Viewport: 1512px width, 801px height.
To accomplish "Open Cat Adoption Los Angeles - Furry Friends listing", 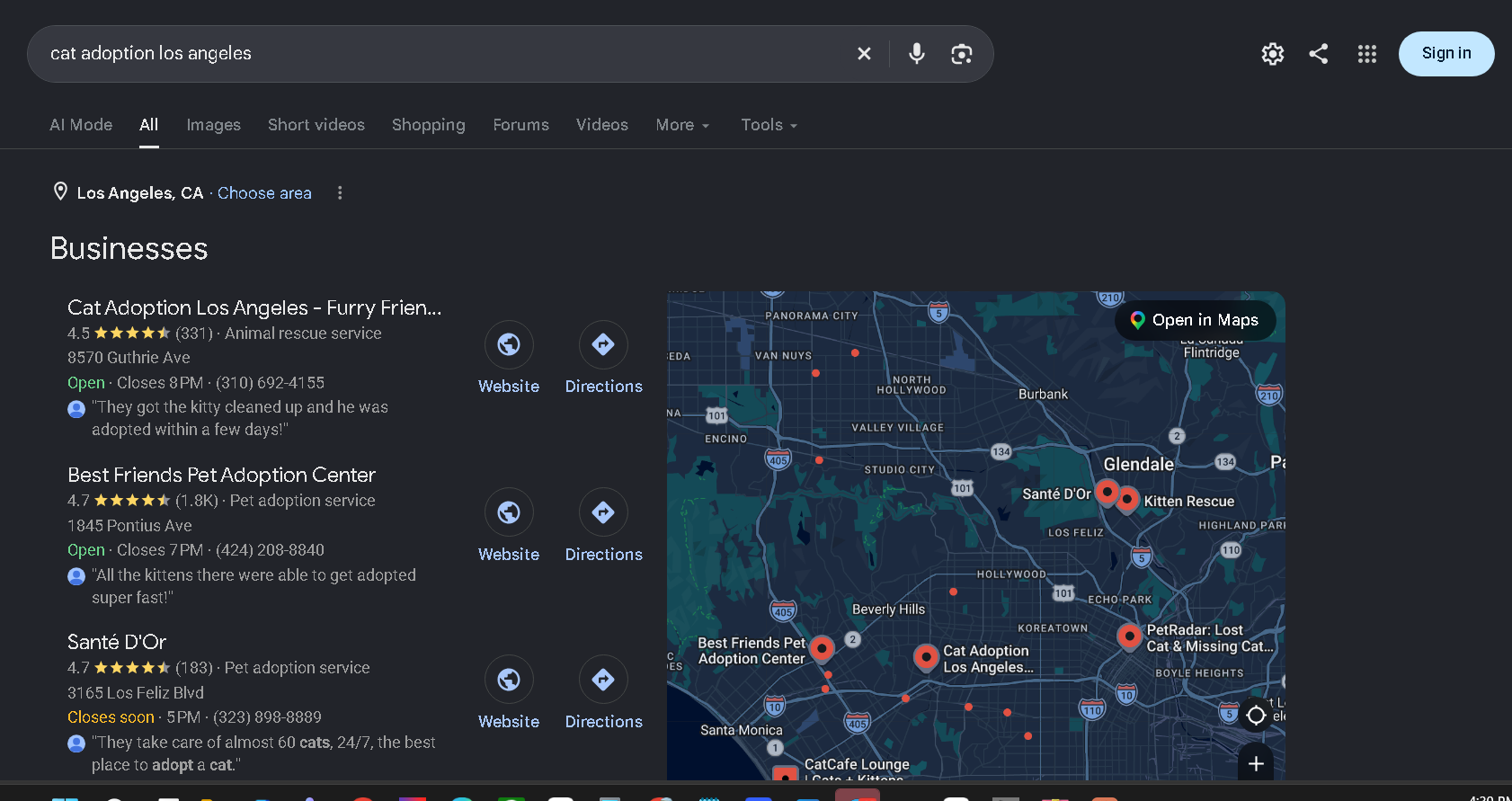I will point(254,307).
